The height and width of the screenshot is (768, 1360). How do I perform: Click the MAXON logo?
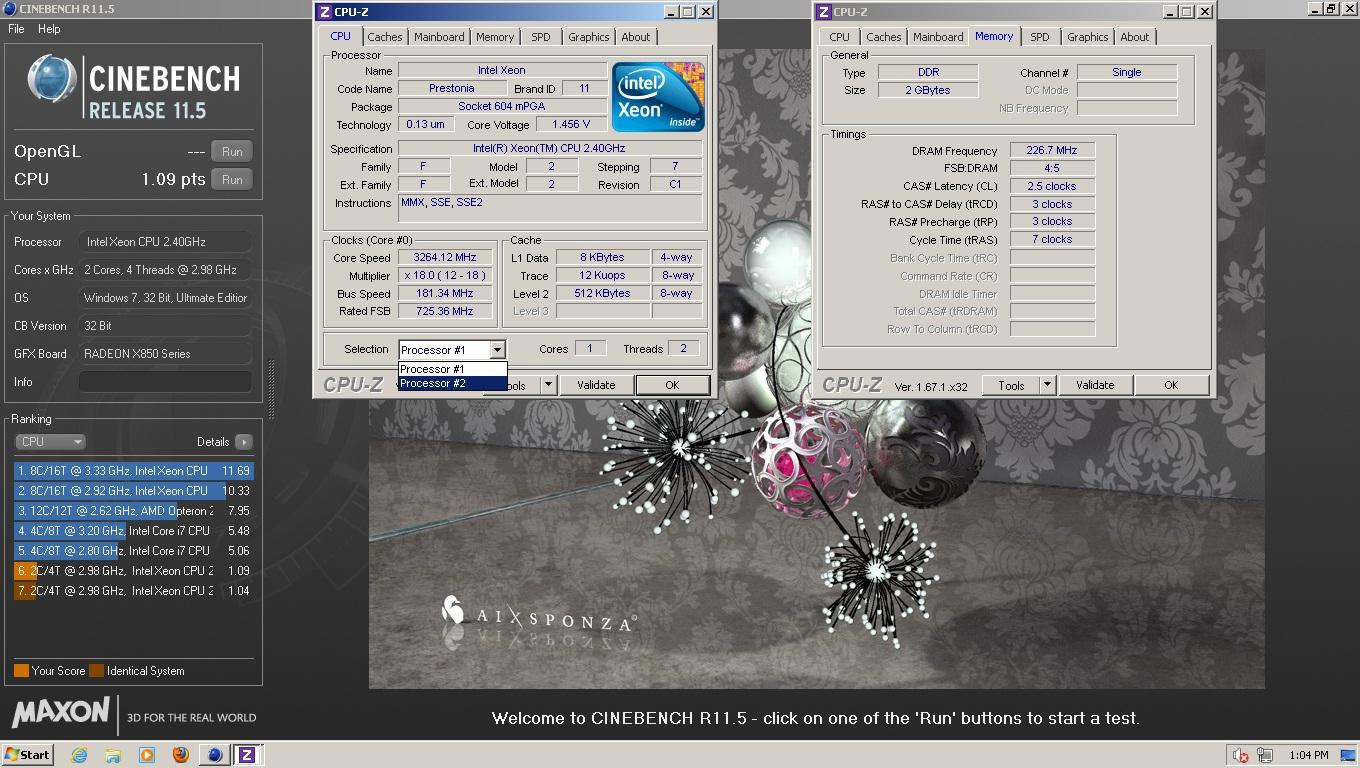pos(61,712)
